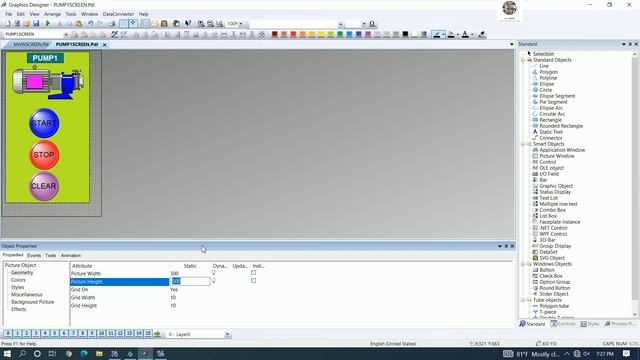Select the Selection pointer tool
Viewport: 640px width, 360px height.
(x=543, y=54)
